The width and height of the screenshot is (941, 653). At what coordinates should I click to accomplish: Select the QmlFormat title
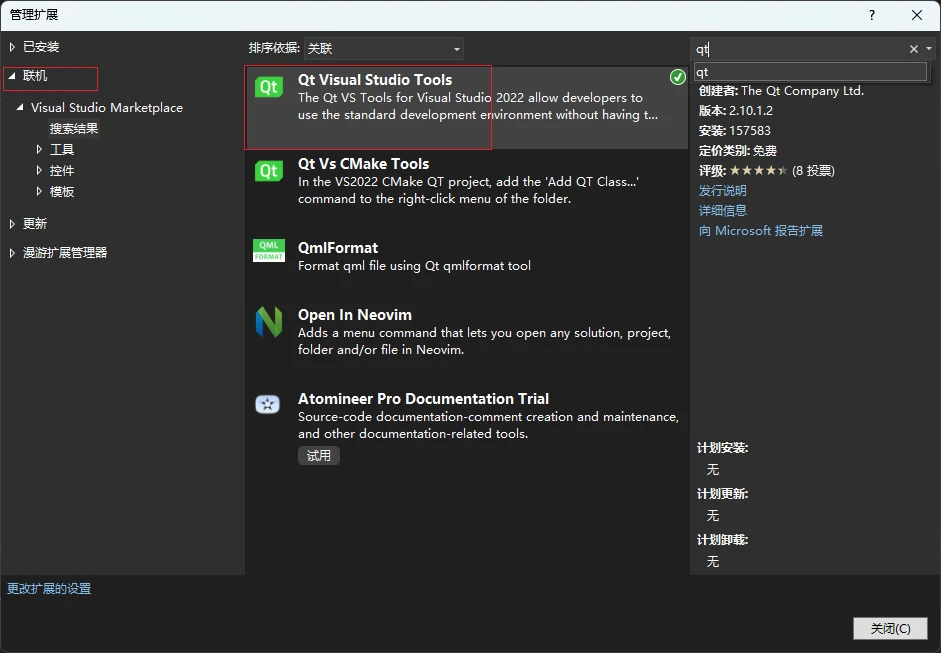pyautogui.click(x=338, y=248)
